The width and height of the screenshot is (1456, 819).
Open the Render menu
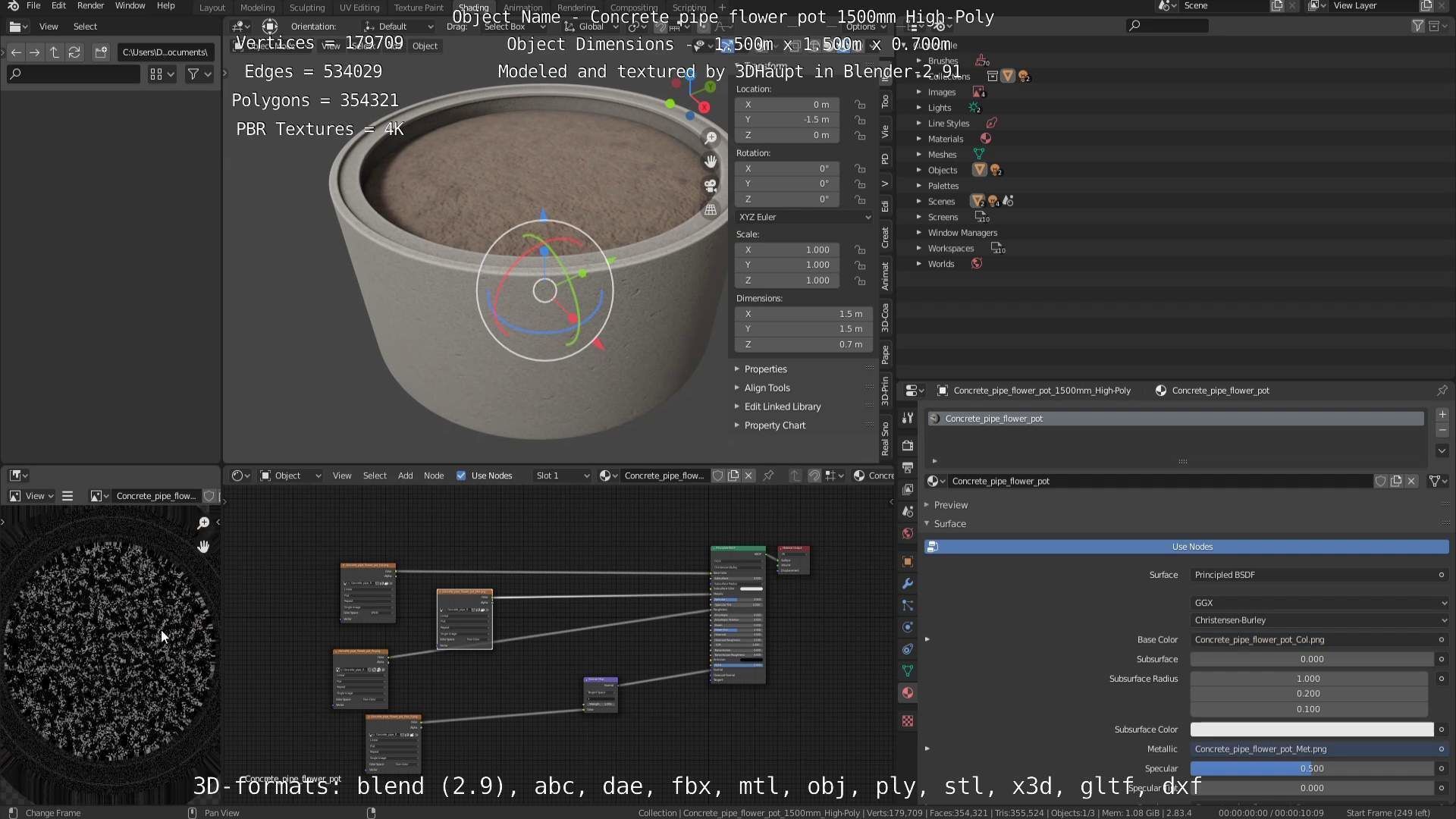pyautogui.click(x=90, y=5)
